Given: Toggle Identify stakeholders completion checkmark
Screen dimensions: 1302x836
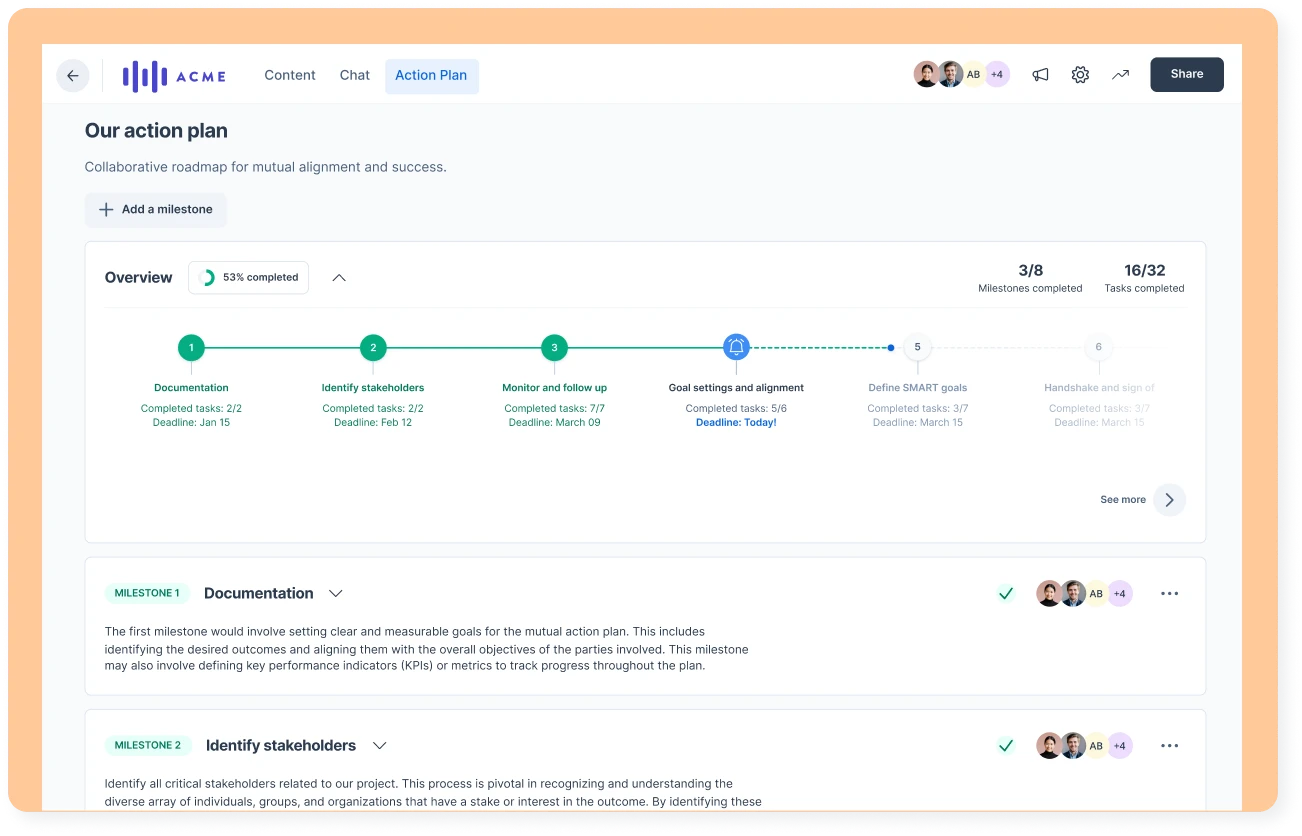Looking at the screenshot, I should point(1007,745).
